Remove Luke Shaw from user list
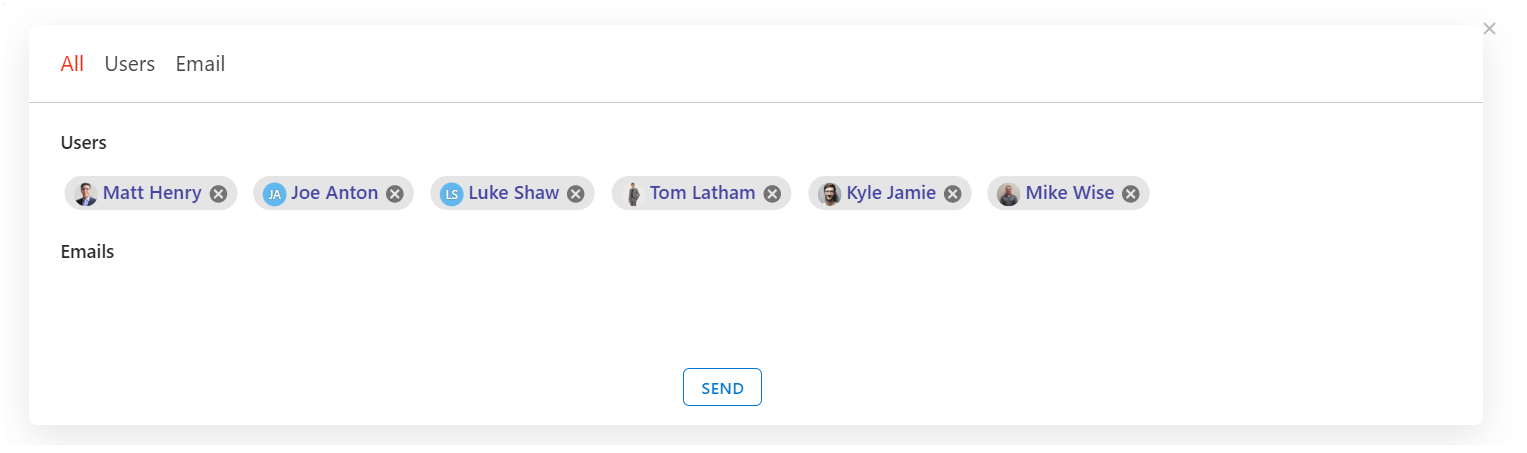Screen dimensions: 1527x453 (576, 194)
